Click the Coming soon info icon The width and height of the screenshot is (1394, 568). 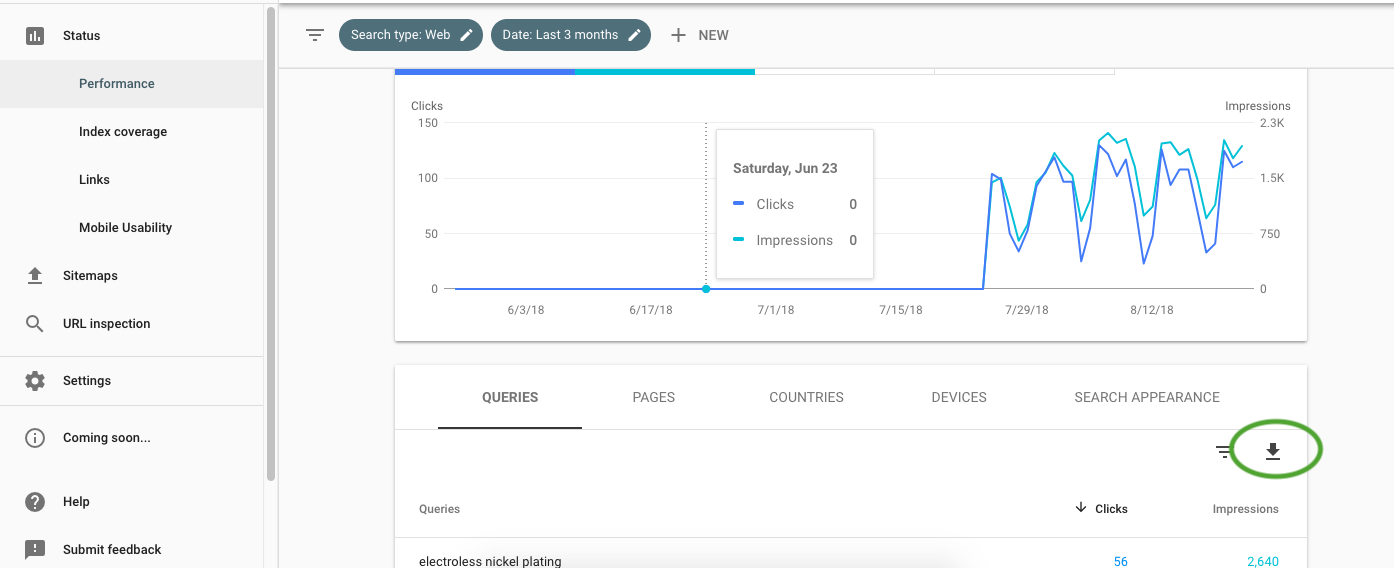[35, 438]
